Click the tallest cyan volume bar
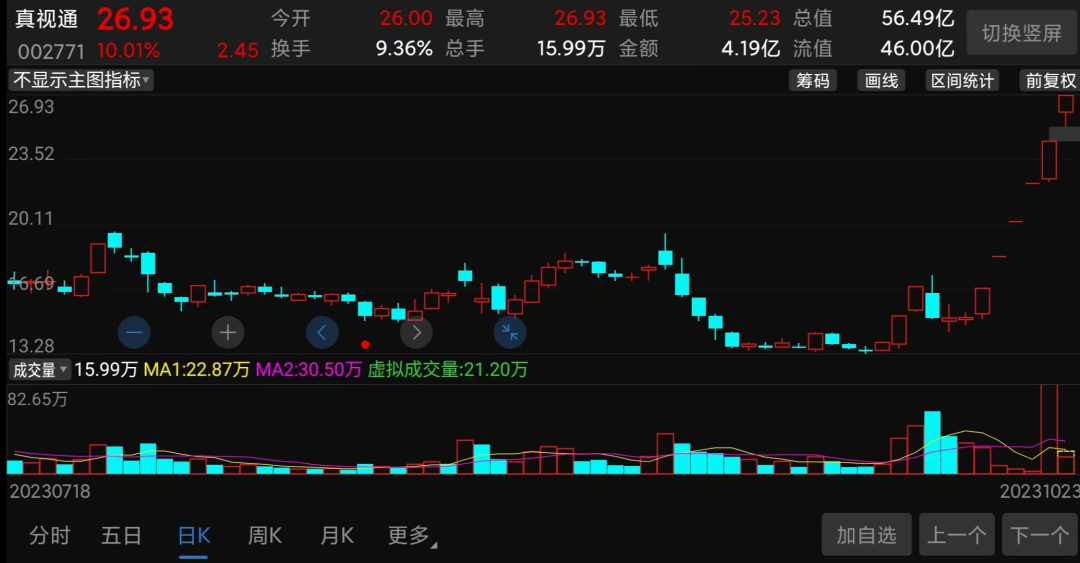Image resolution: width=1080 pixels, height=563 pixels. tap(932, 442)
